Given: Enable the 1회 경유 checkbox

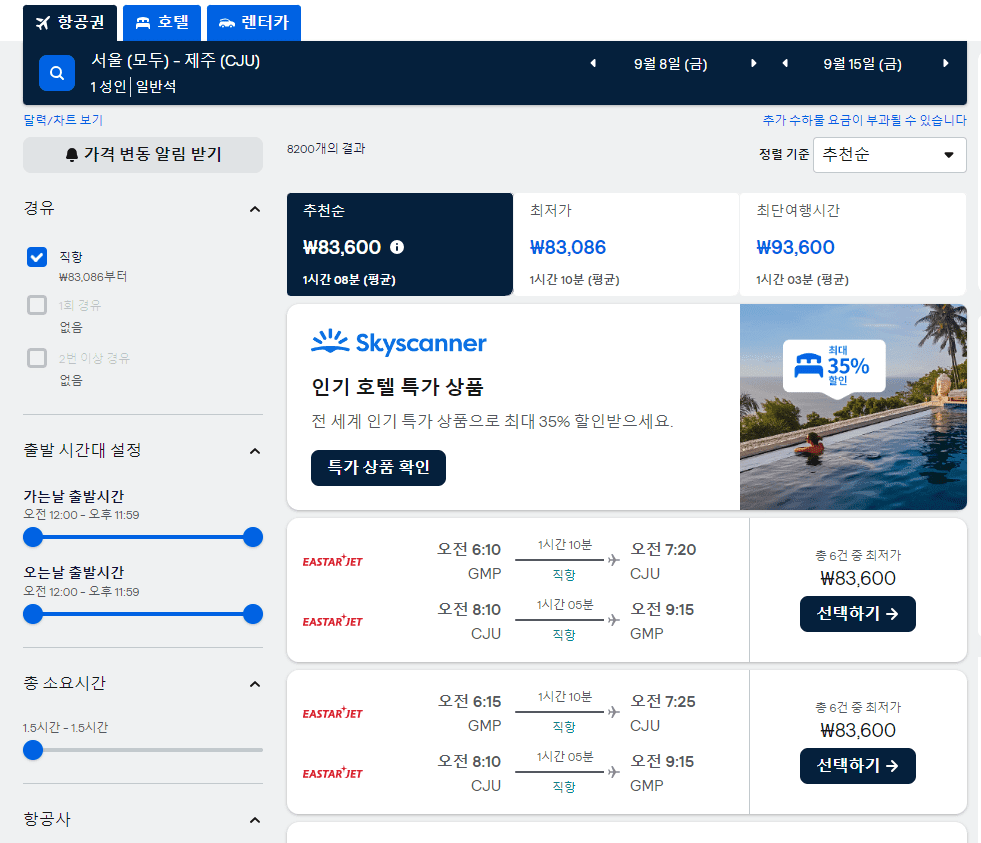Looking at the screenshot, I should 36,305.
